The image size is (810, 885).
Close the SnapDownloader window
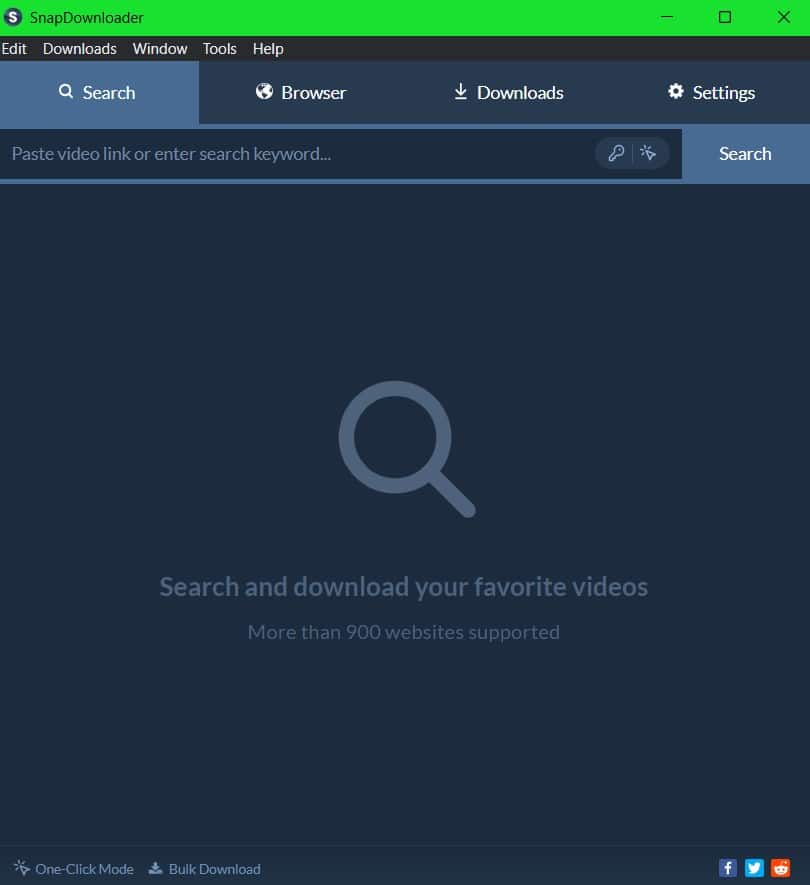783,17
